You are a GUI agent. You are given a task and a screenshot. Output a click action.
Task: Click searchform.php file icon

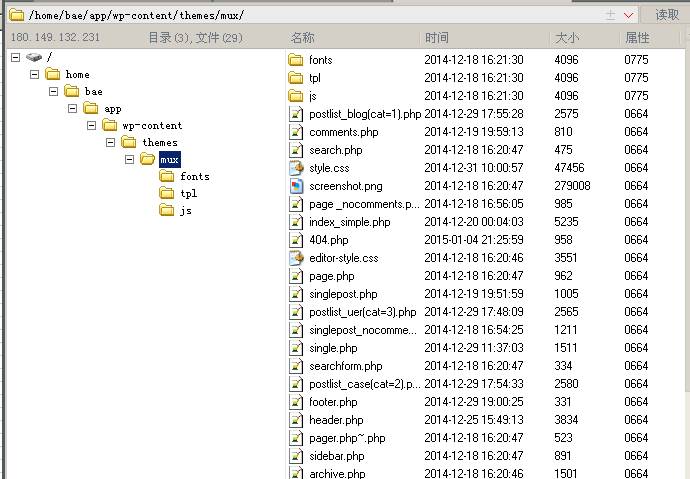296,366
